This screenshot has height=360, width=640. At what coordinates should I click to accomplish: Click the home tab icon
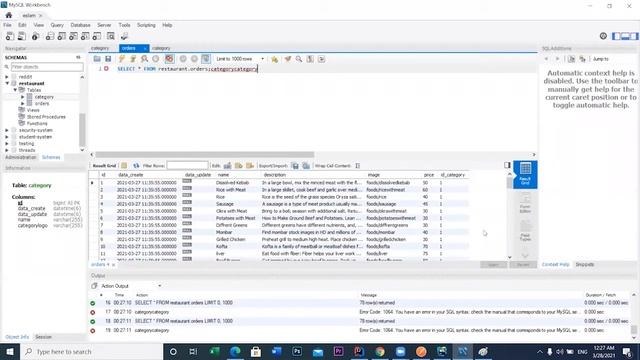pos(9,15)
